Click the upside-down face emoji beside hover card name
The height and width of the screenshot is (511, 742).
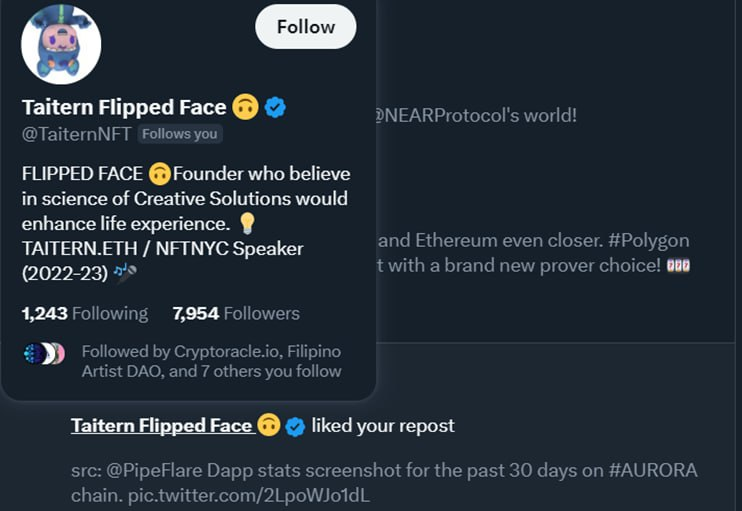click(244, 106)
